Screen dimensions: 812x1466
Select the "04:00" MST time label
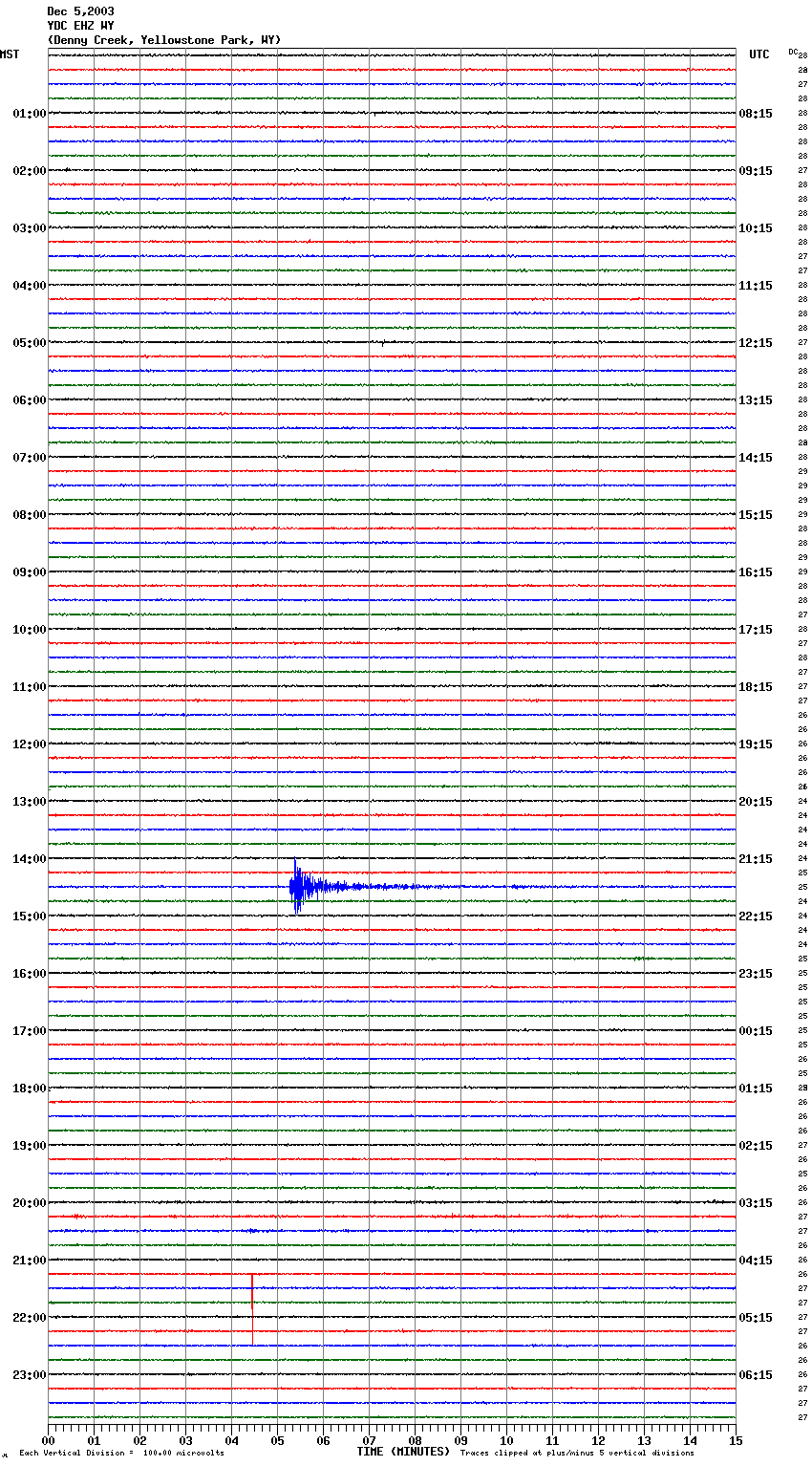[x=30, y=286]
